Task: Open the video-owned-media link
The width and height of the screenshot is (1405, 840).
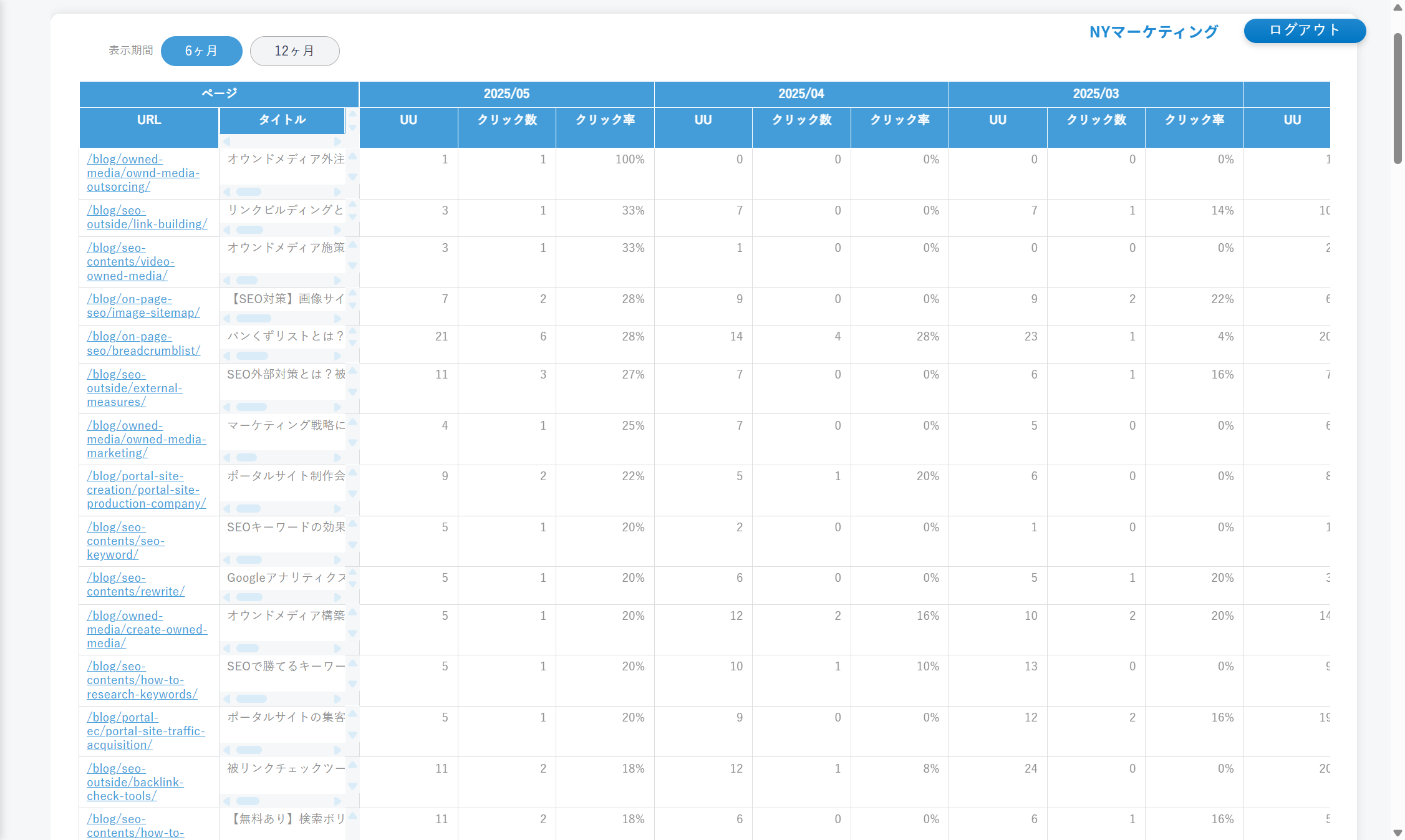Action: pyautogui.click(x=130, y=261)
